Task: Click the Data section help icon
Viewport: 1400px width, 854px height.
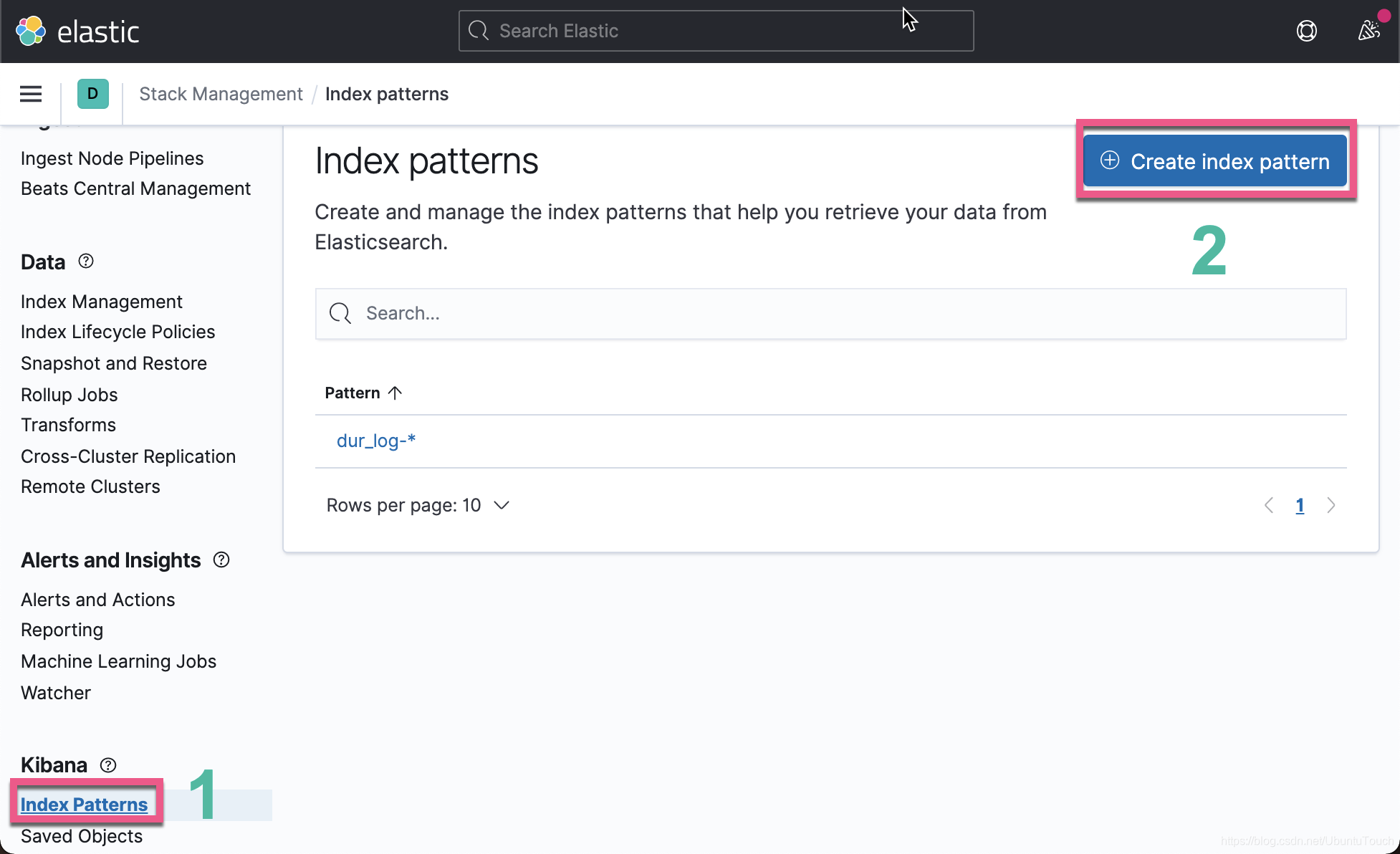Action: (85, 261)
